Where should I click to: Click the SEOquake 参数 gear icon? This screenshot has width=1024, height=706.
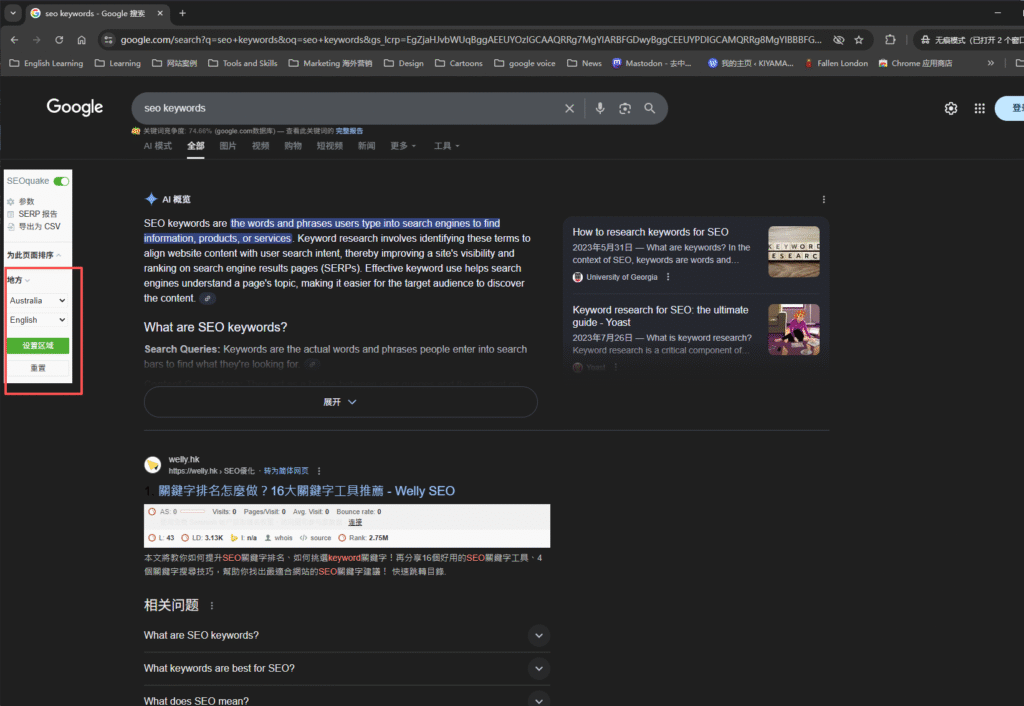(12, 202)
